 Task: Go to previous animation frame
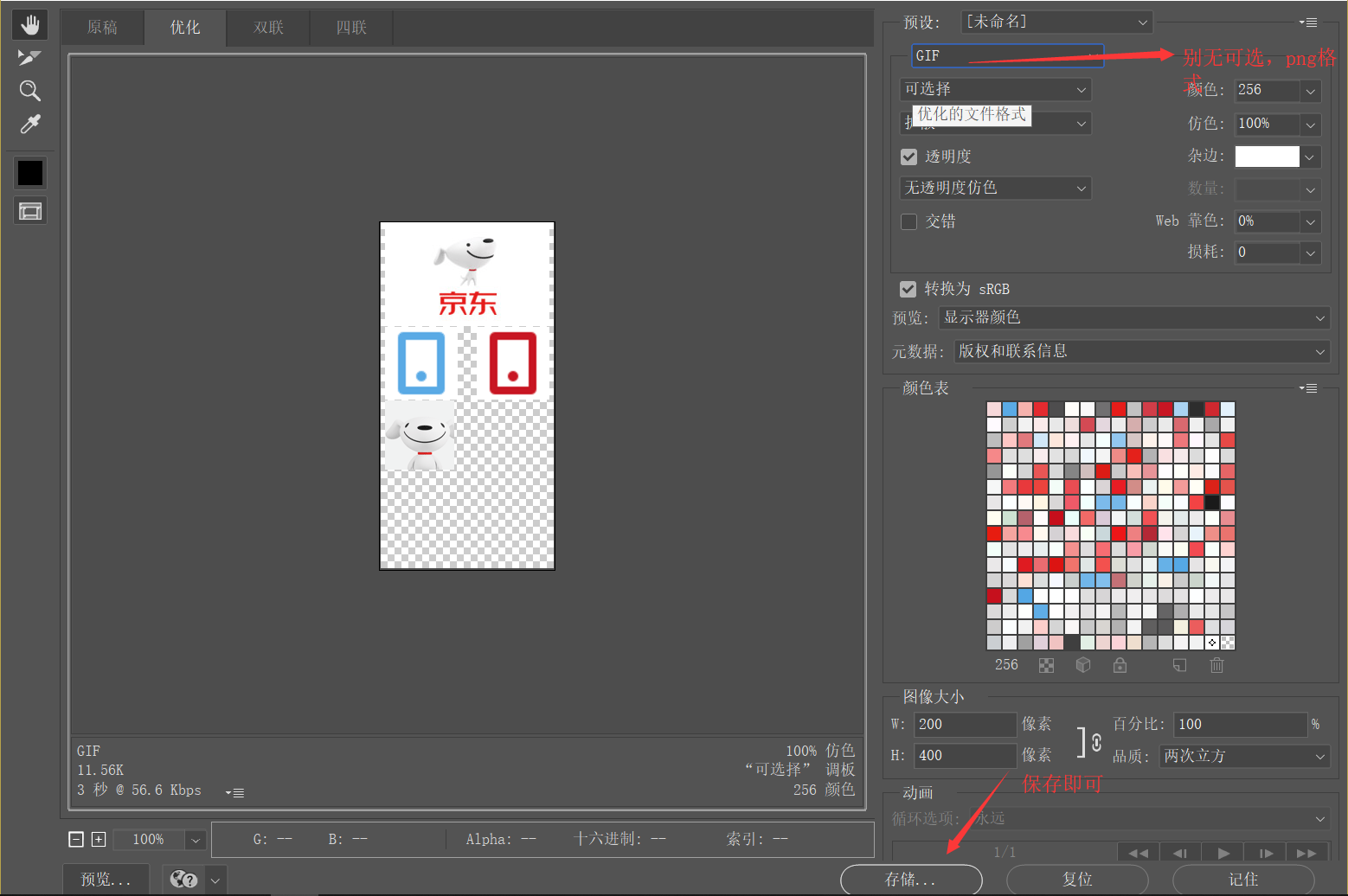point(1180,853)
